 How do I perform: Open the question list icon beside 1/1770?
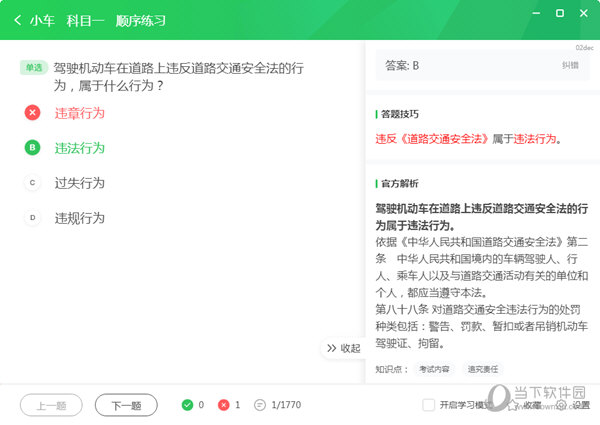click(260, 405)
